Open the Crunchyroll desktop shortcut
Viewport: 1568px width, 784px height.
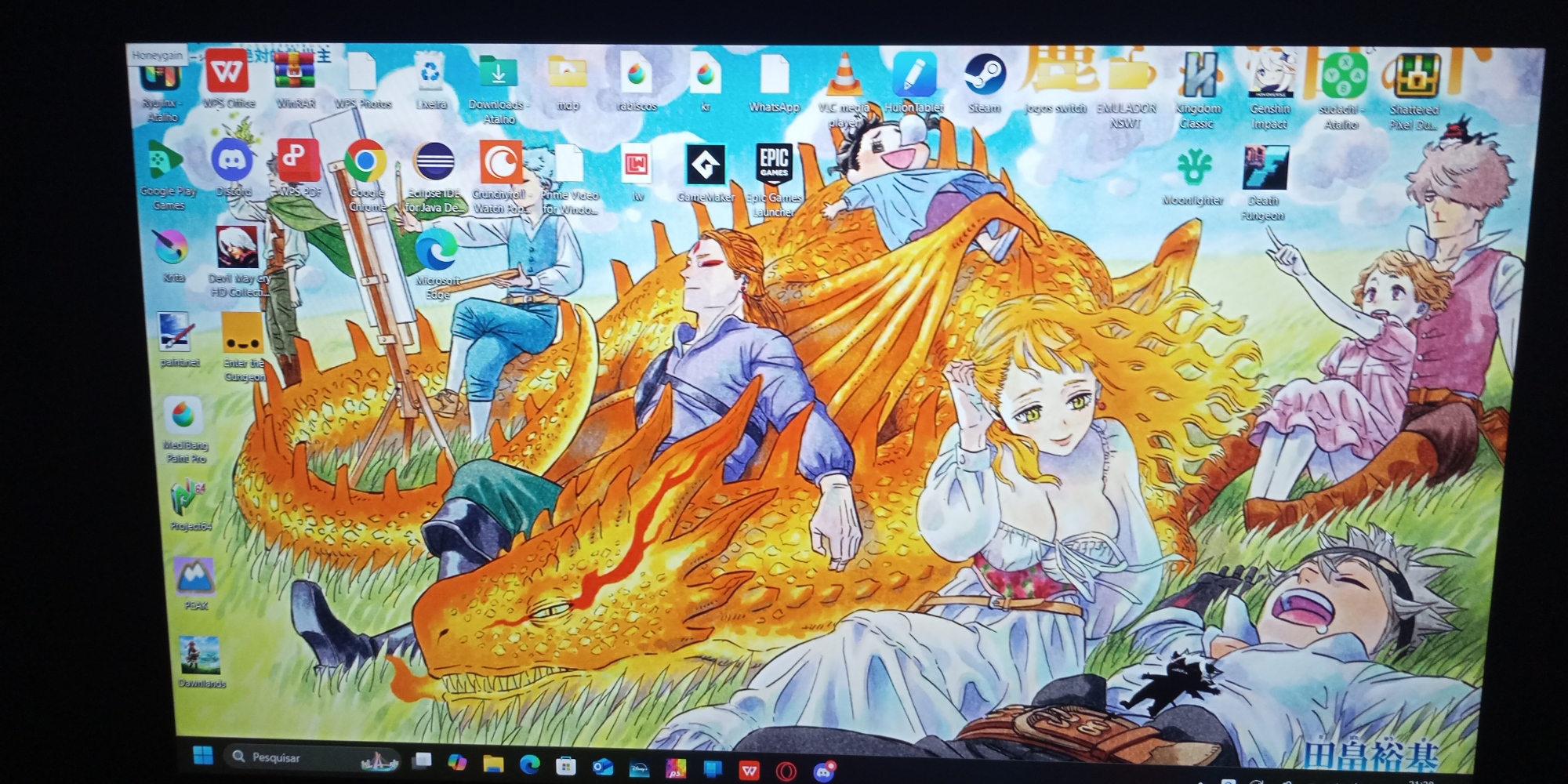coord(500,164)
